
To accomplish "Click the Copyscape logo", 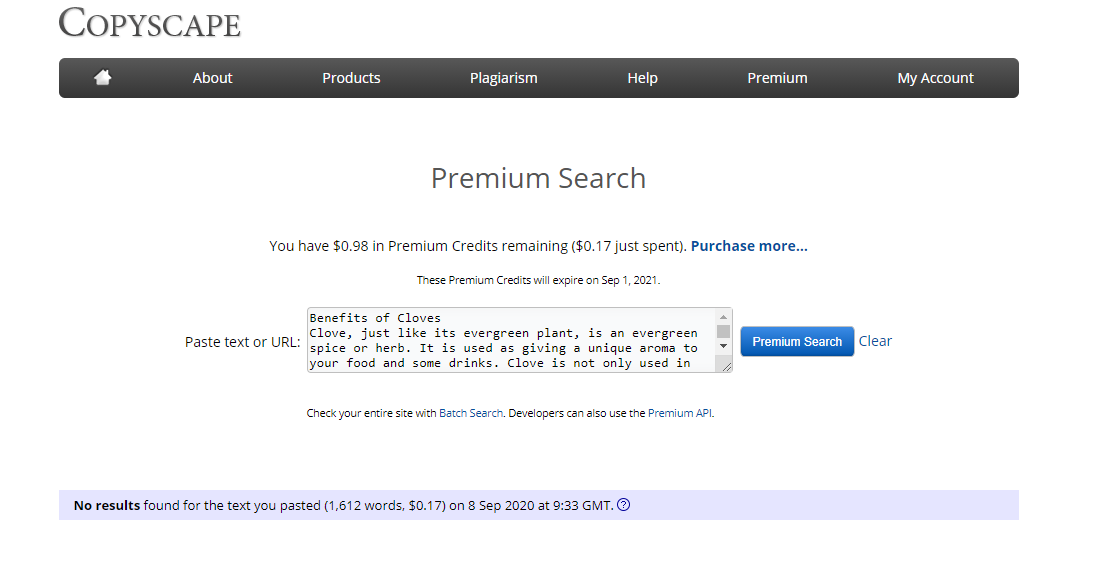I will pyautogui.click(x=150, y=22).
